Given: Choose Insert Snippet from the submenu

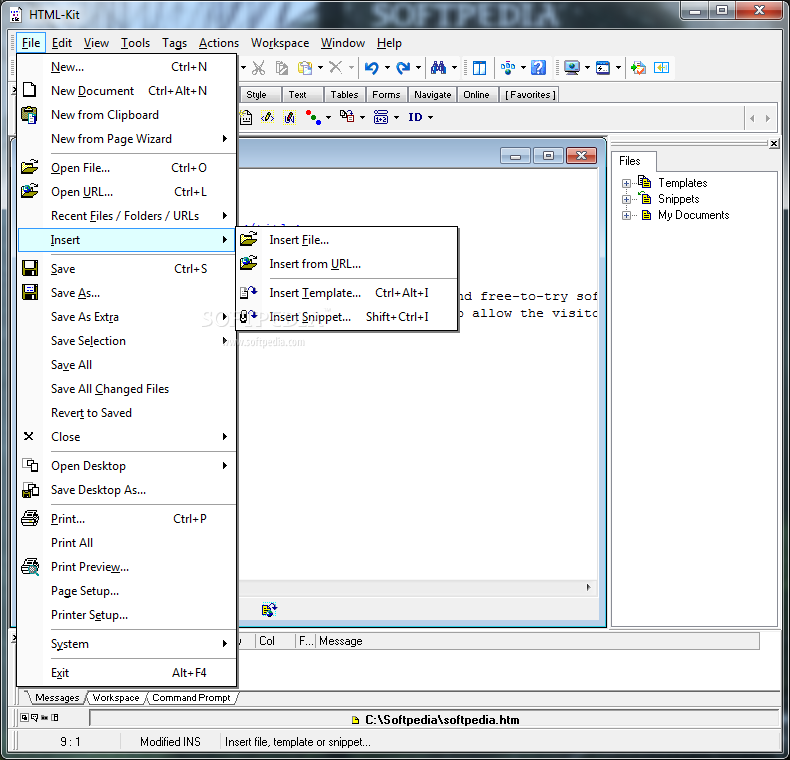Looking at the screenshot, I should click(347, 316).
